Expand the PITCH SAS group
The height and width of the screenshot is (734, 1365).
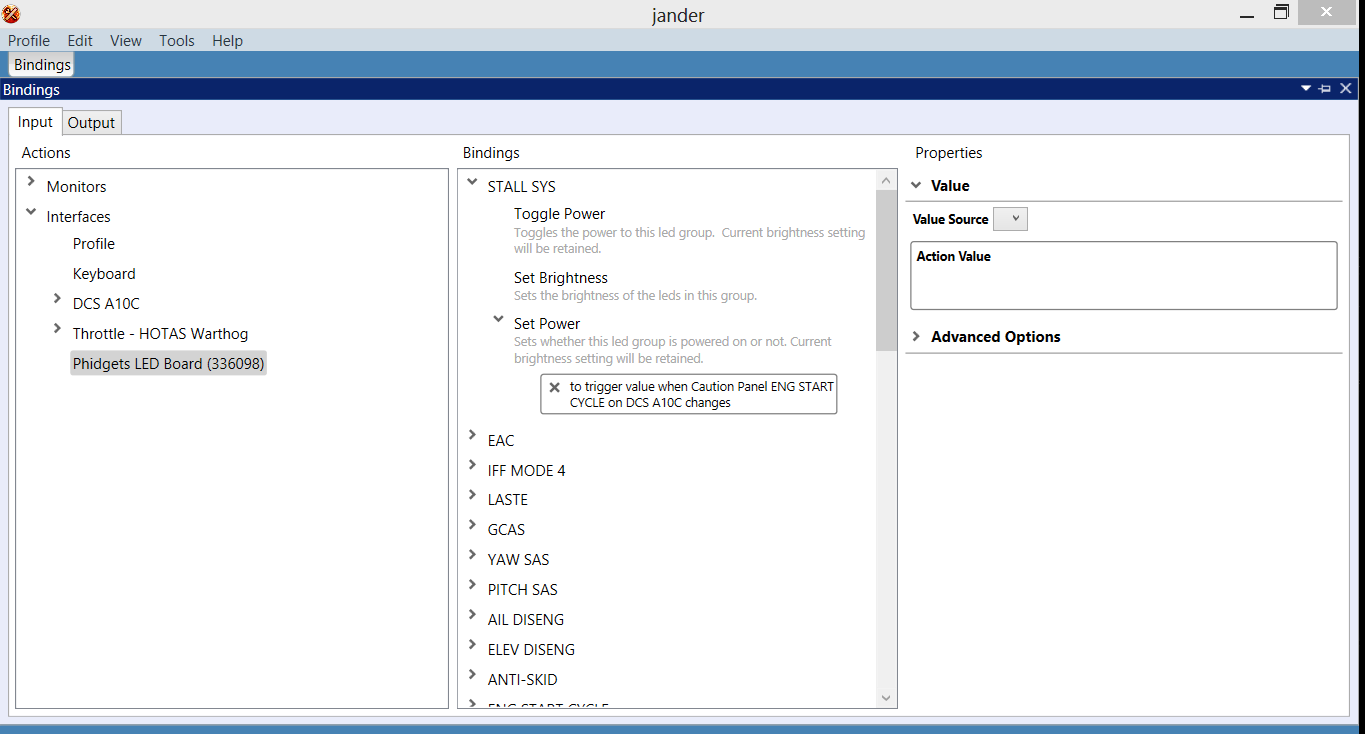click(x=472, y=585)
